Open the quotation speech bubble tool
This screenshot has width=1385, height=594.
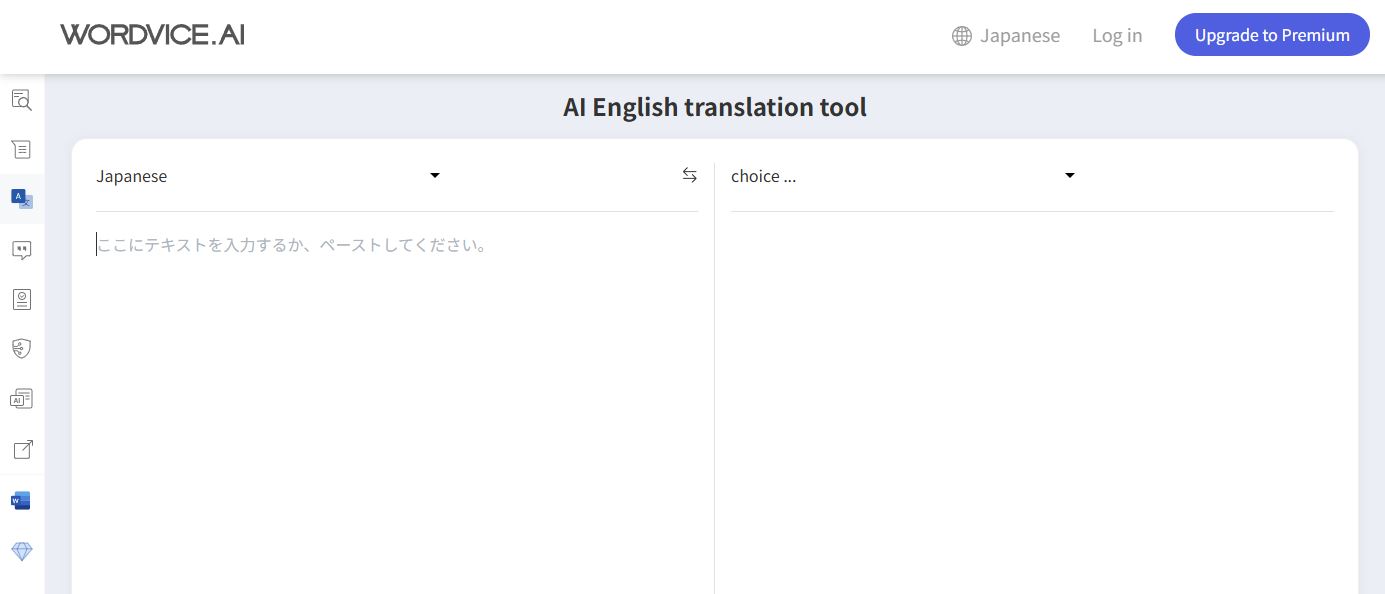click(21, 250)
